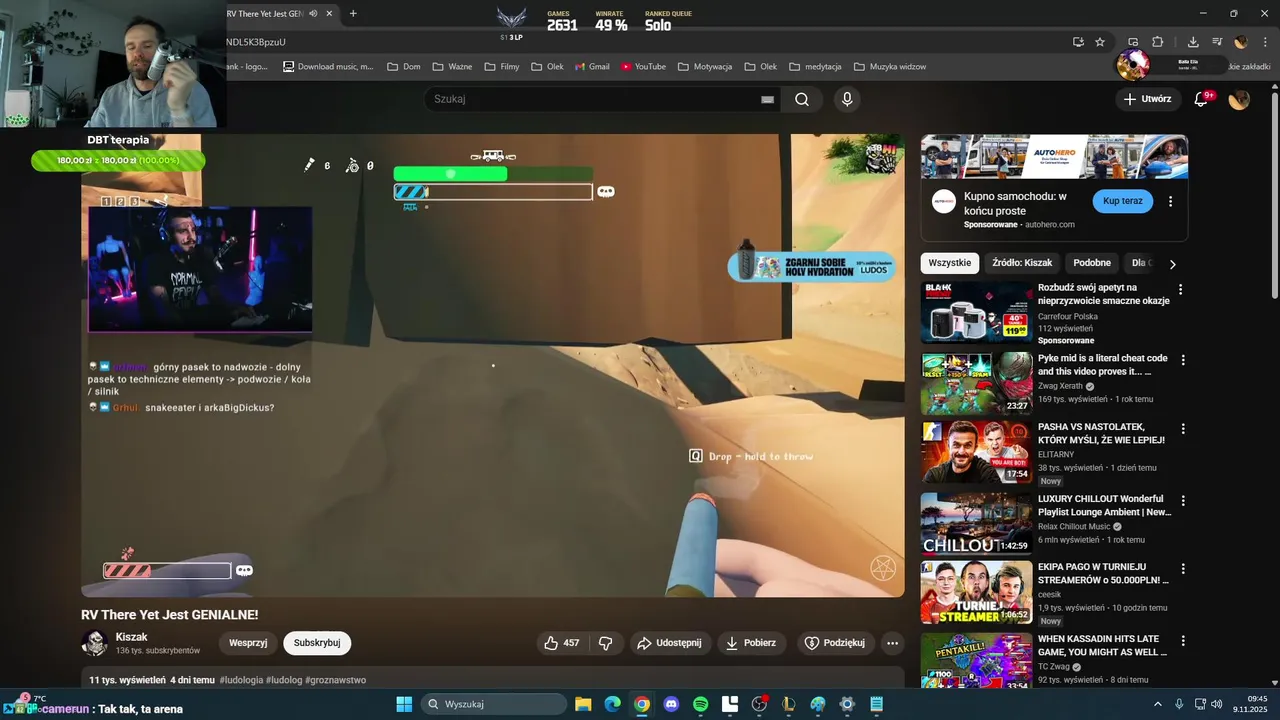Select the Podobne filter chip
The image size is (1280, 720).
[x=1092, y=263]
